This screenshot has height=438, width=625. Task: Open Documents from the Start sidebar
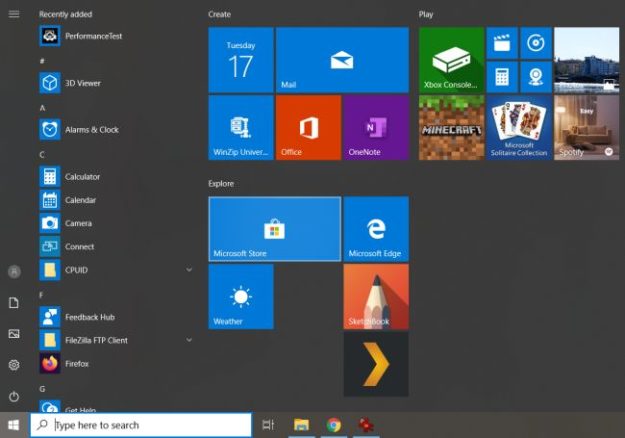point(14,303)
